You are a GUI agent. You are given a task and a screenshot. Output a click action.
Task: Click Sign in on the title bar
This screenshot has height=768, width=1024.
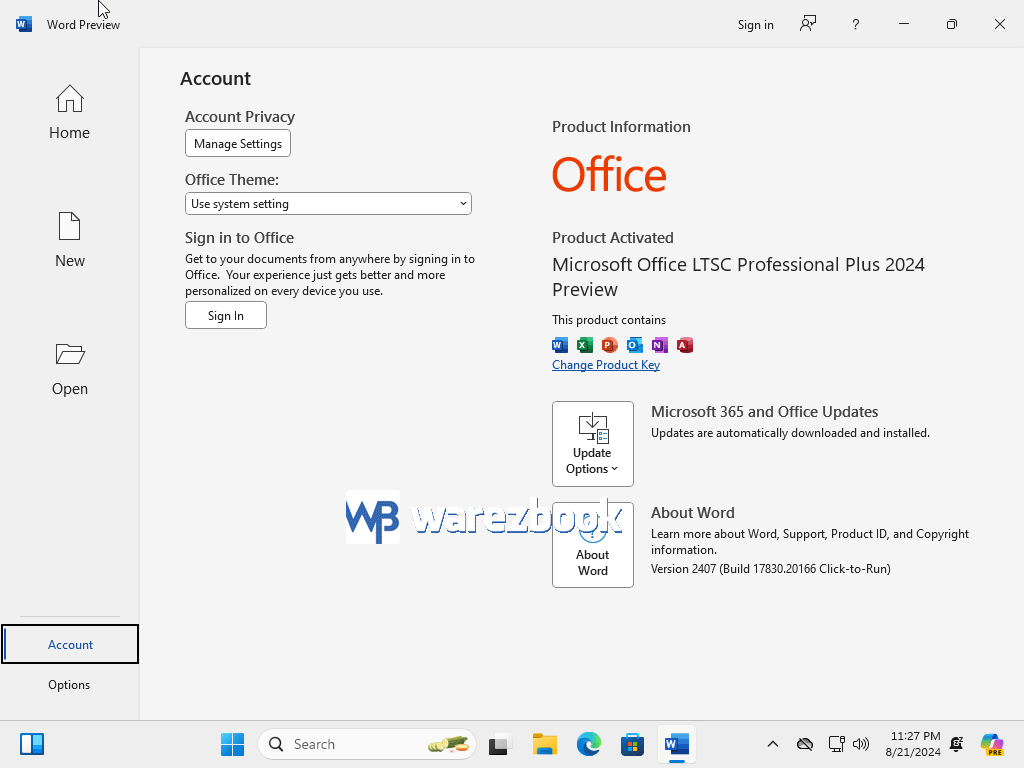point(756,25)
